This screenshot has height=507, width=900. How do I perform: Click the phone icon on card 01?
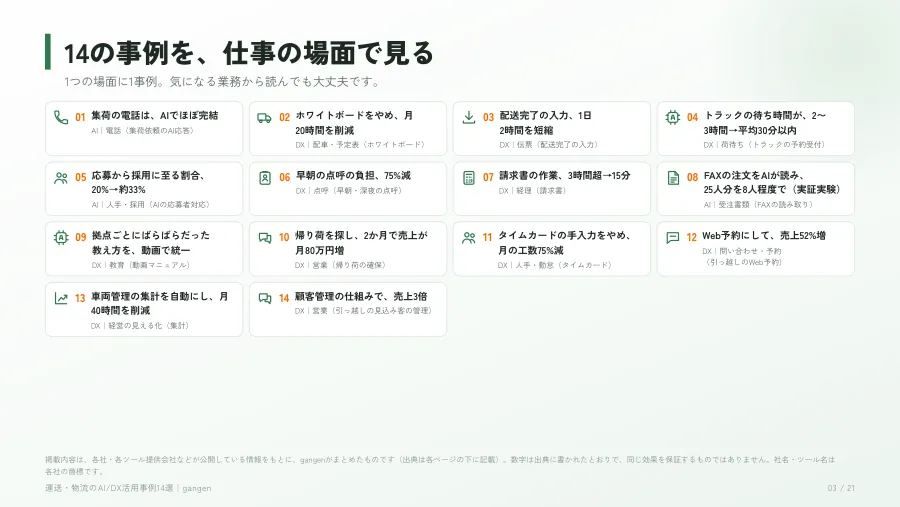click(x=61, y=117)
